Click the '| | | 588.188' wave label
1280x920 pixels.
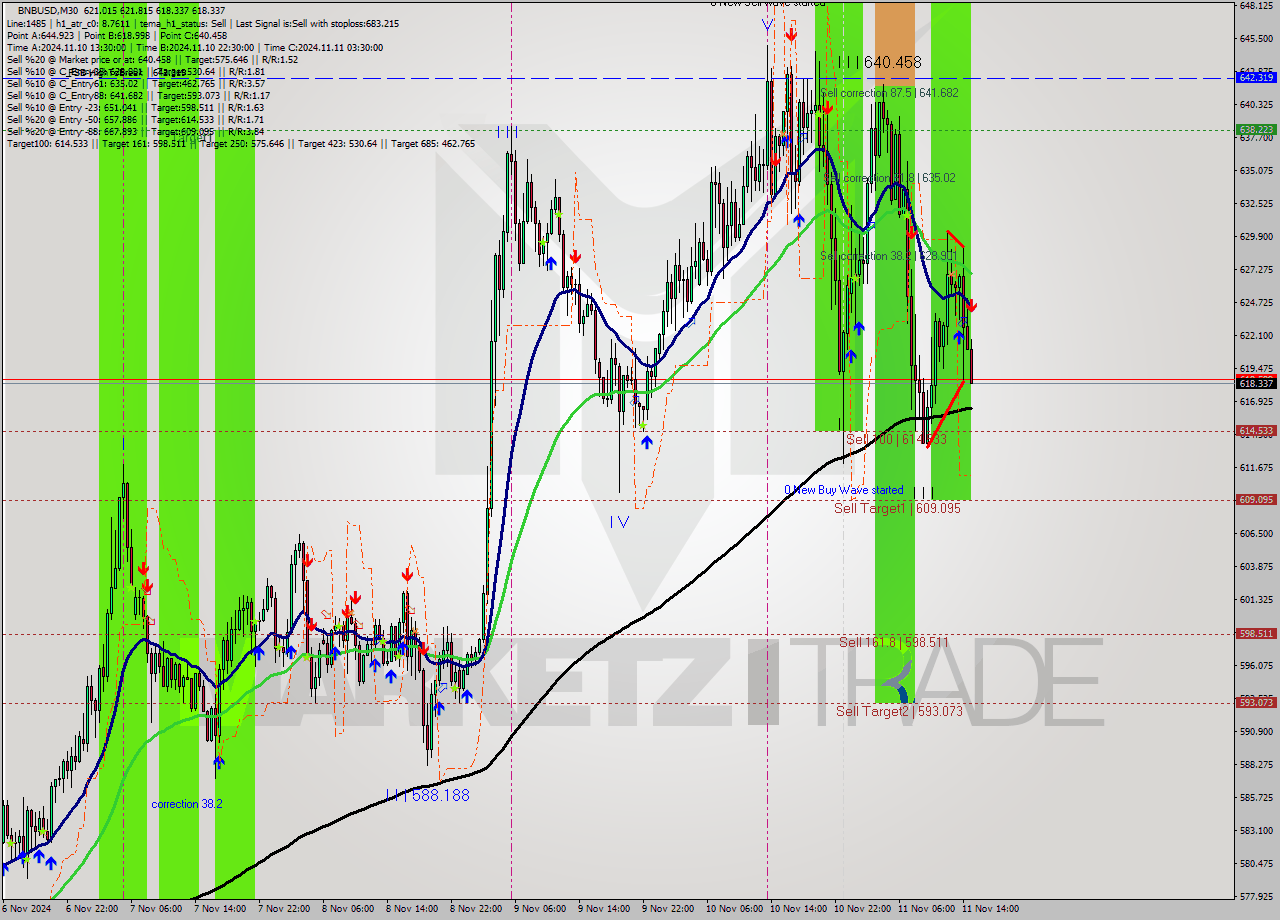pos(427,795)
